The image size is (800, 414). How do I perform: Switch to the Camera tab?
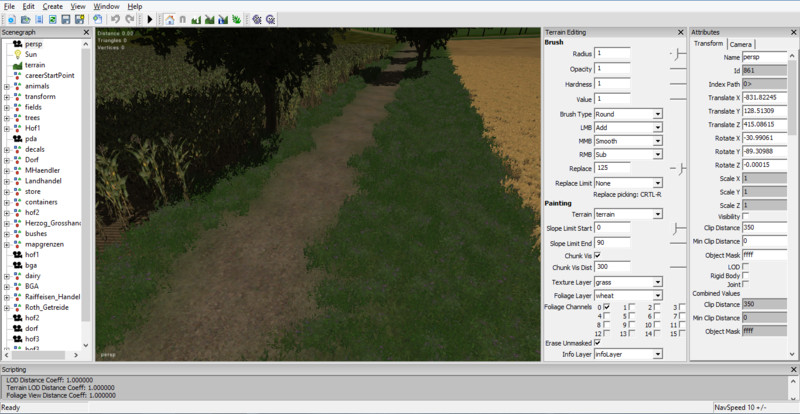pos(740,44)
